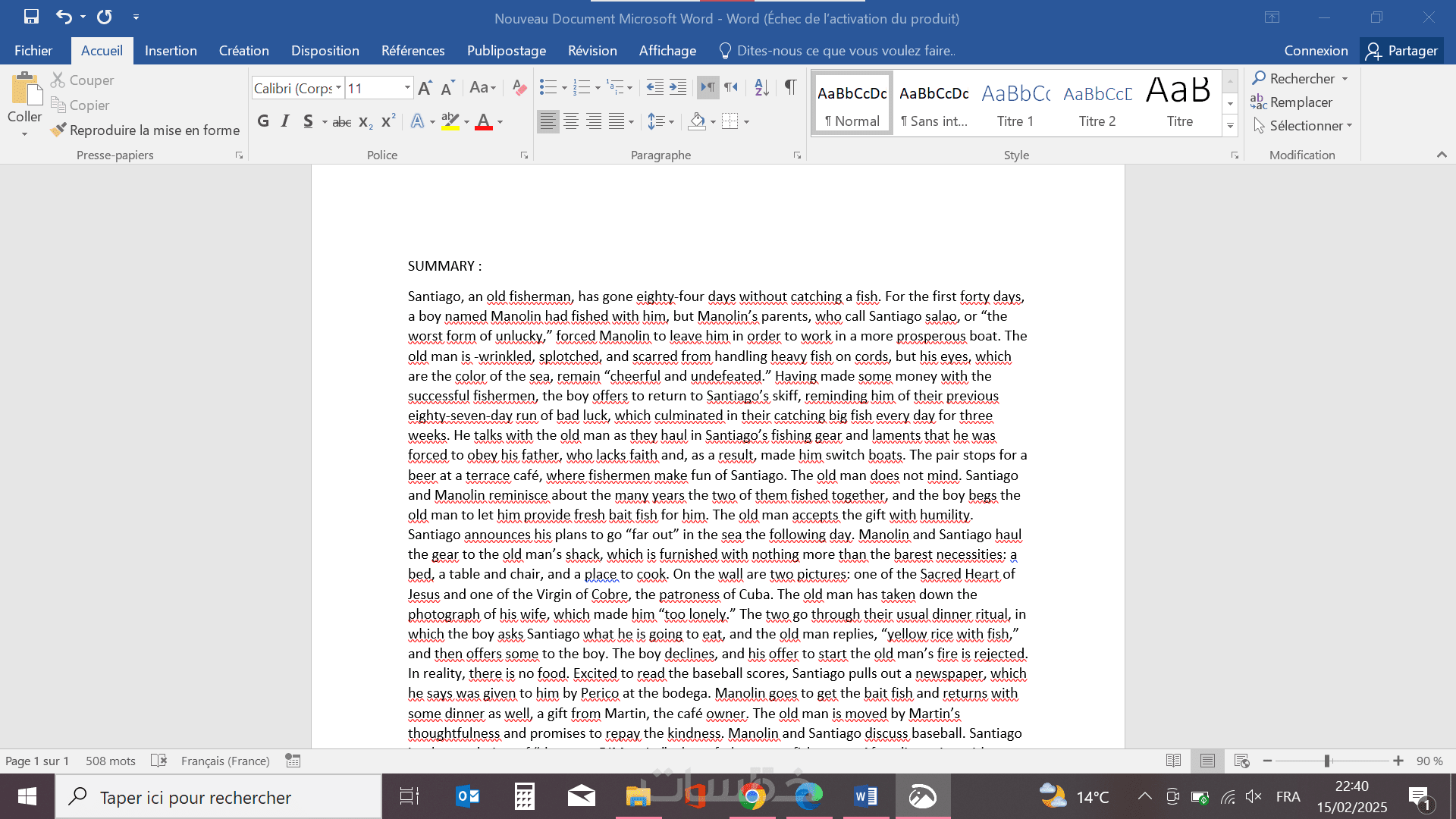The image size is (1456, 819).
Task: Click the Copier button
Action: (x=80, y=105)
